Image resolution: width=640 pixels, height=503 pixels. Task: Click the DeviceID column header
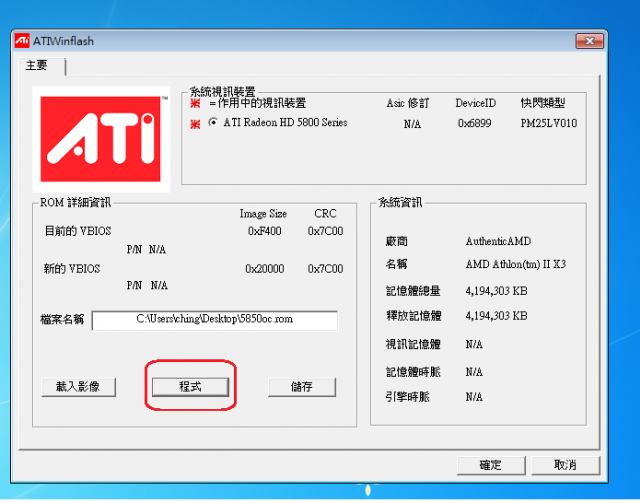[476, 103]
